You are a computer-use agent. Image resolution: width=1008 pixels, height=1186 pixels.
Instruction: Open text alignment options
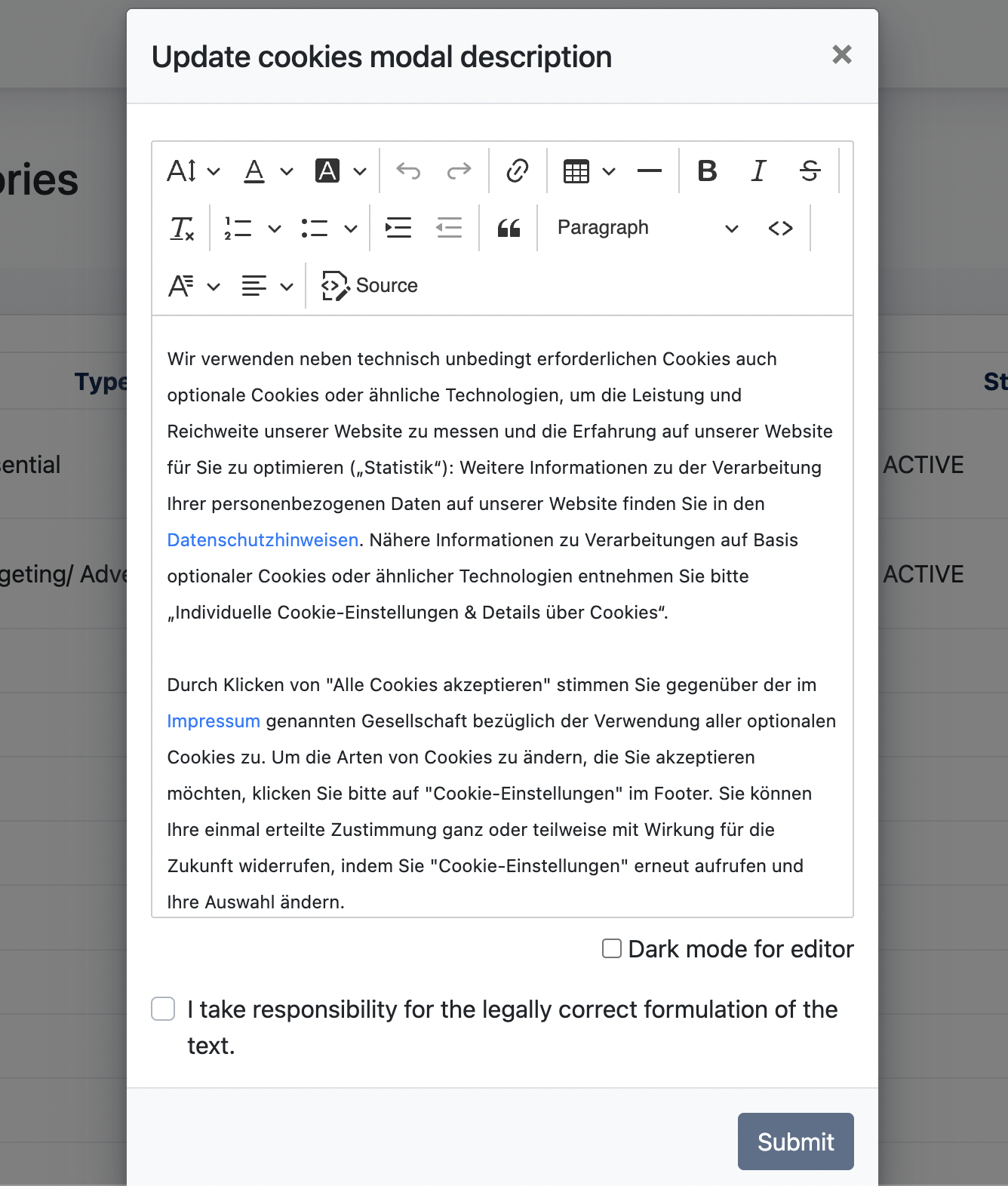click(x=254, y=286)
